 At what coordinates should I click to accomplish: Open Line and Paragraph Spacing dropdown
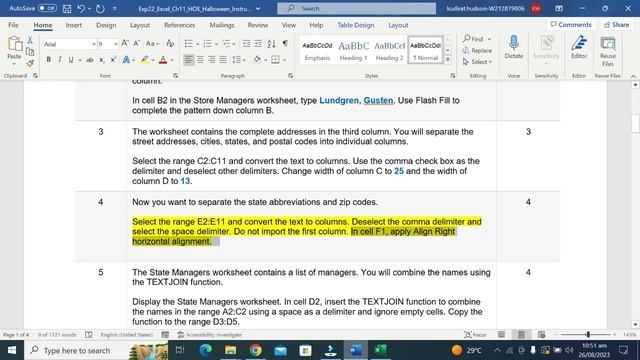pos(238,60)
